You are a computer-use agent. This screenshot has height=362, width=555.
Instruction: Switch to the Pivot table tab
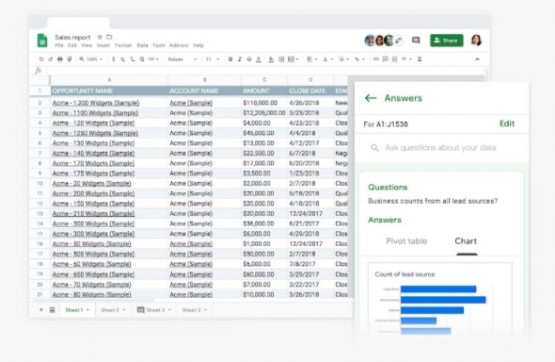point(406,241)
